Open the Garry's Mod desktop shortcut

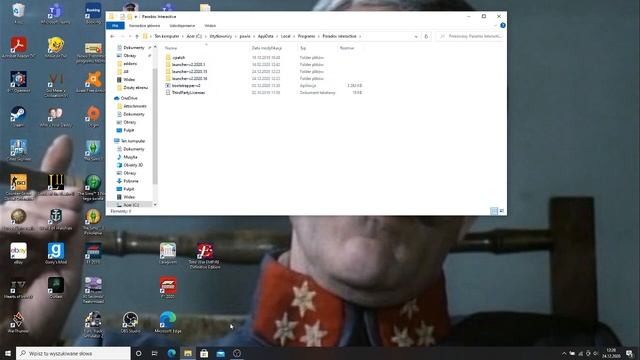click(56, 253)
